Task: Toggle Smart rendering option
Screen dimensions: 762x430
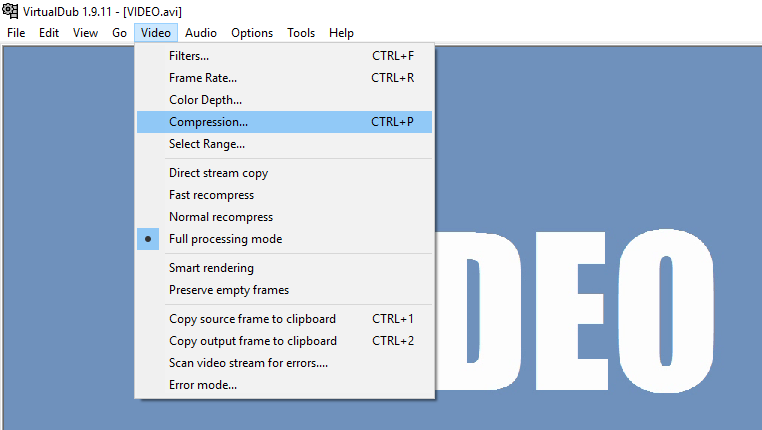Action: (x=284, y=268)
